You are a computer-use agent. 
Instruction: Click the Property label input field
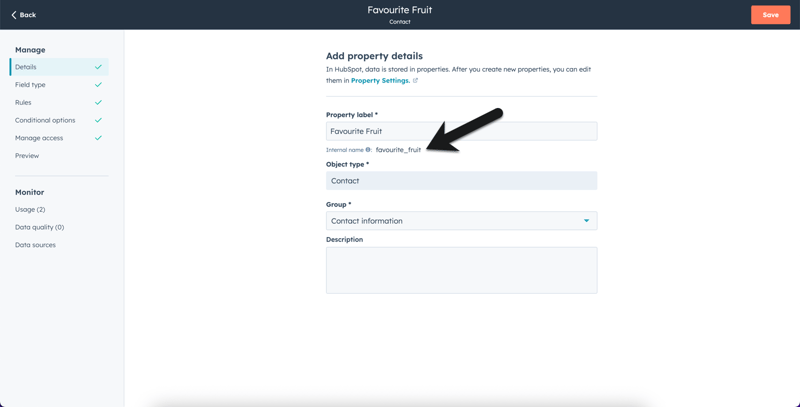pos(461,131)
